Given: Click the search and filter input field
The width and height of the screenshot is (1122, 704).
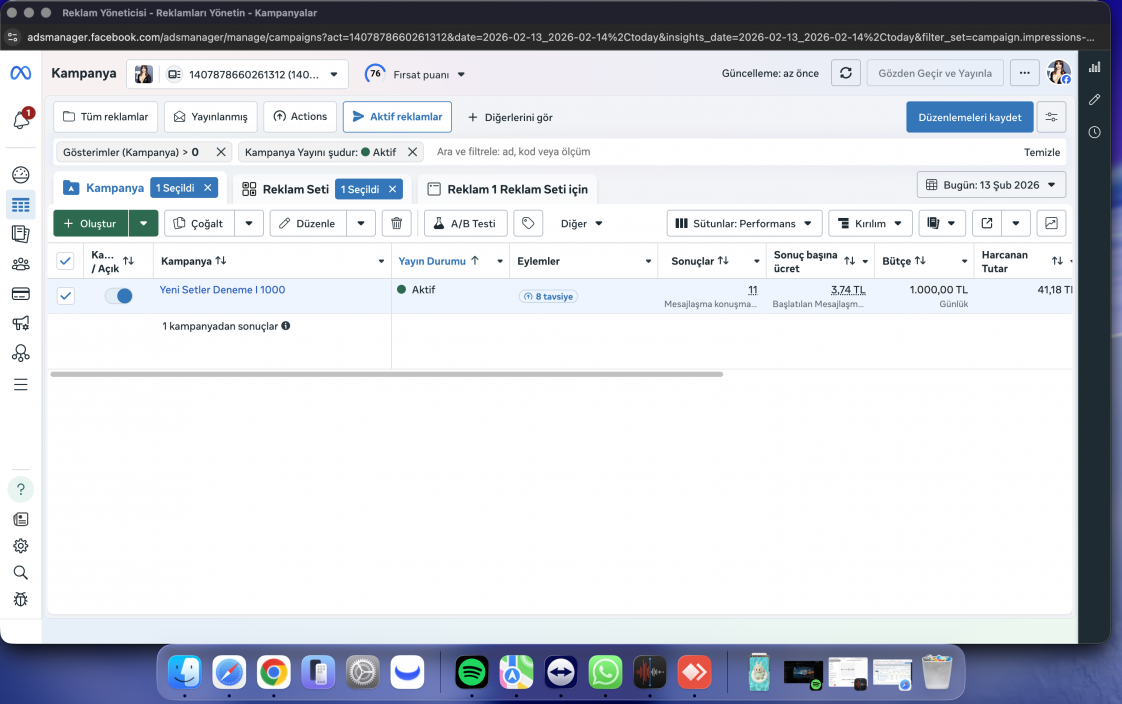Looking at the screenshot, I should pyautogui.click(x=723, y=152).
